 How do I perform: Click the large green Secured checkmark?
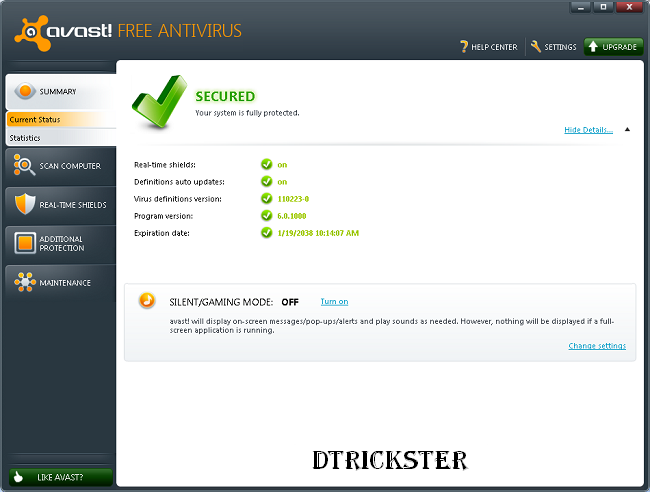[160, 102]
